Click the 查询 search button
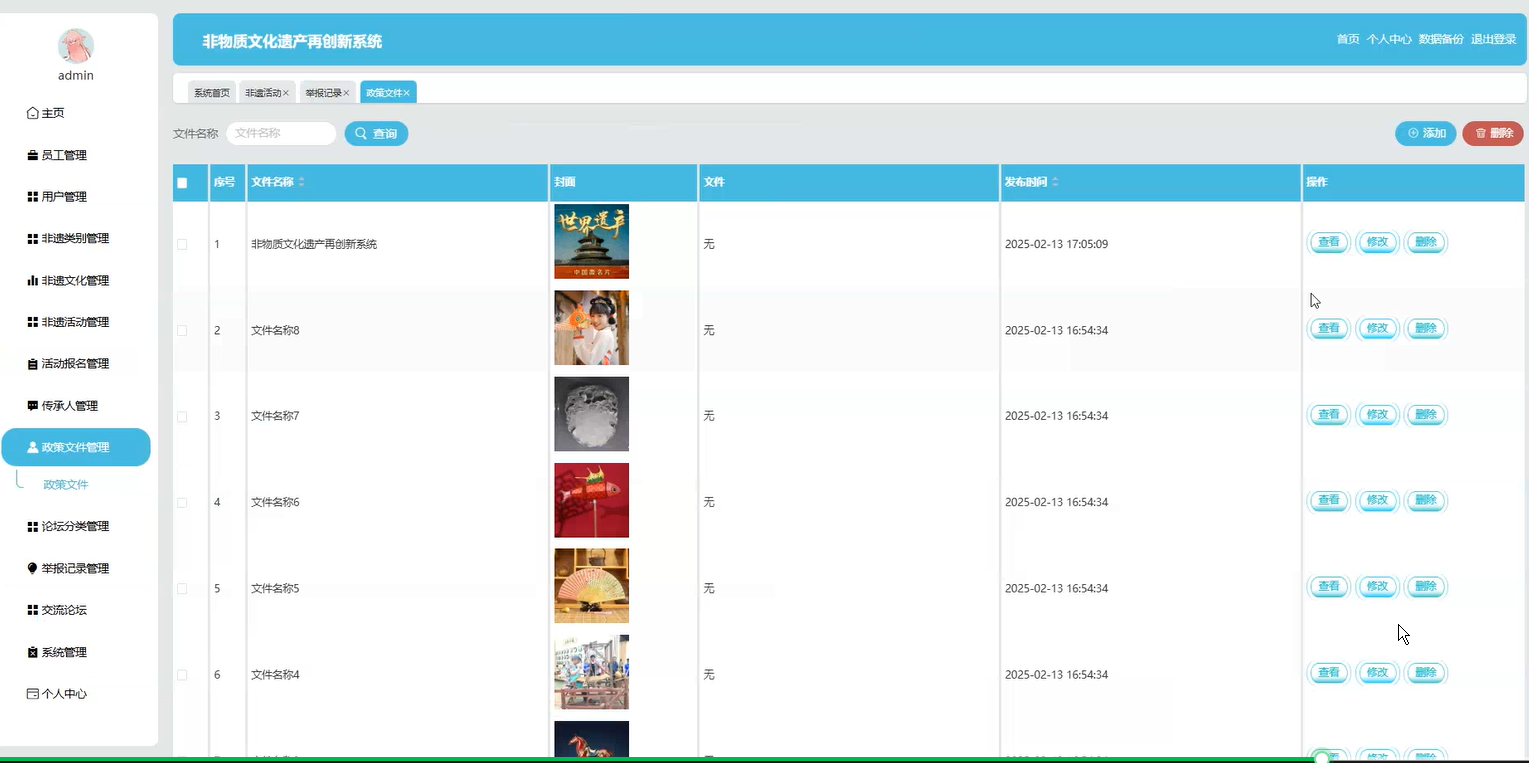The image size is (1529, 763). click(x=376, y=133)
